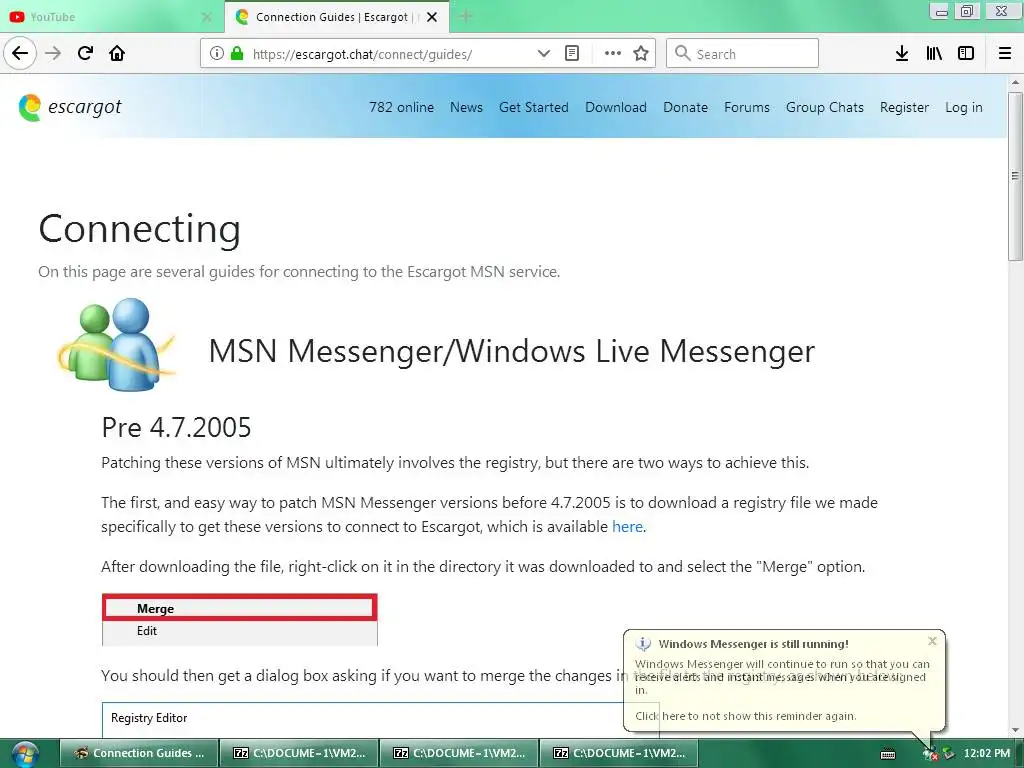The width and height of the screenshot is (1024, 768).
Task: Expand the address bar history dropdown
Action: click(x=543, y=53)
